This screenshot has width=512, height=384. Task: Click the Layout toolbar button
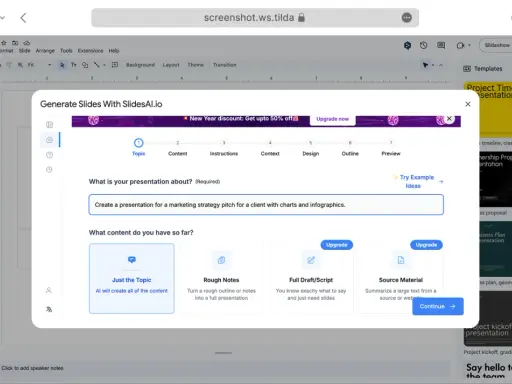pyautogui.click(x=171, y=65)
